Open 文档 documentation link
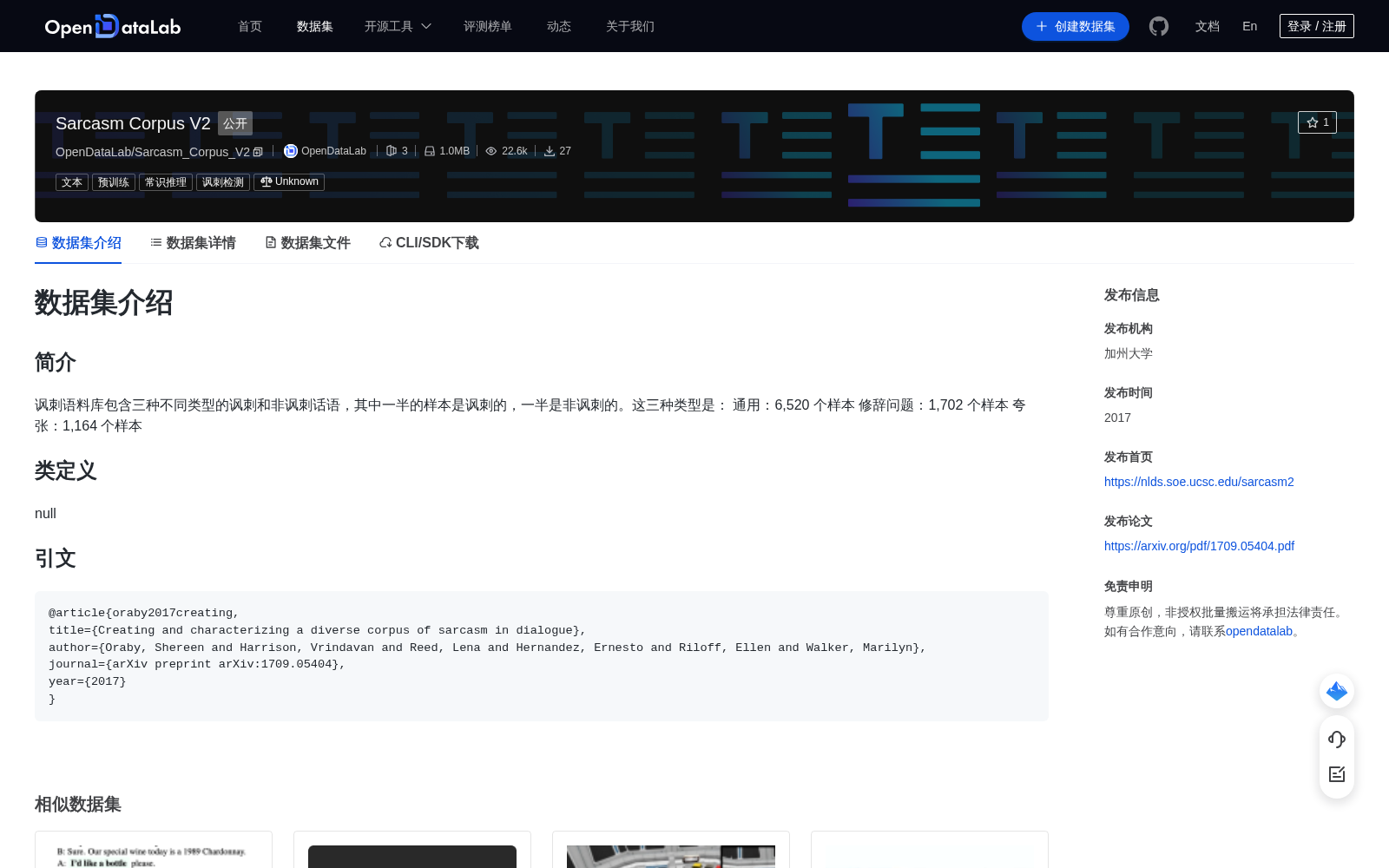Viewport: 1389px width, 868px height. pyautogui.click(x=1208, y=26)
